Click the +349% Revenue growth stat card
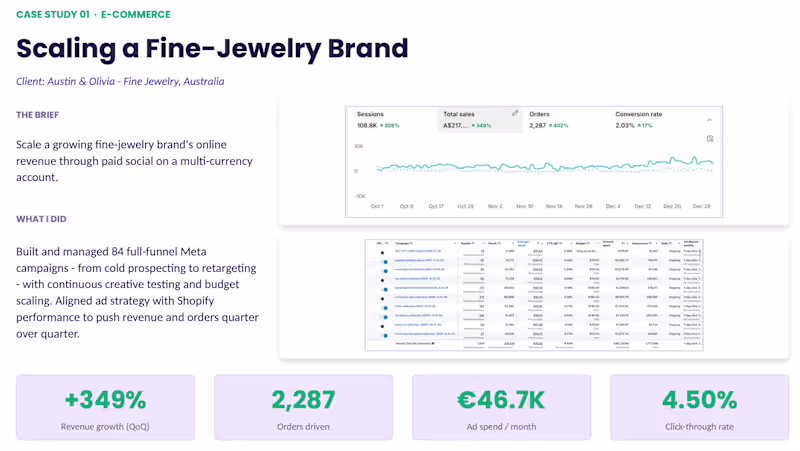800x451 pixels. (x=105, y=407)
